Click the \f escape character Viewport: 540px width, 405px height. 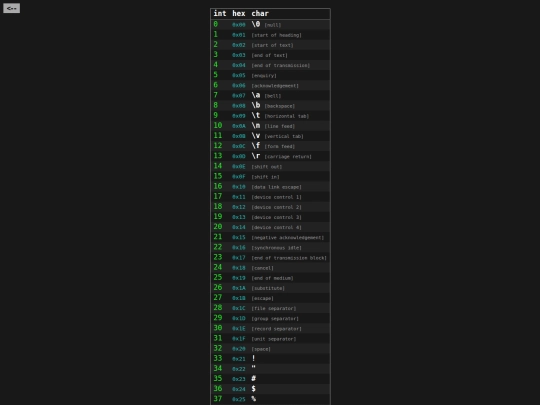(256, 146)
